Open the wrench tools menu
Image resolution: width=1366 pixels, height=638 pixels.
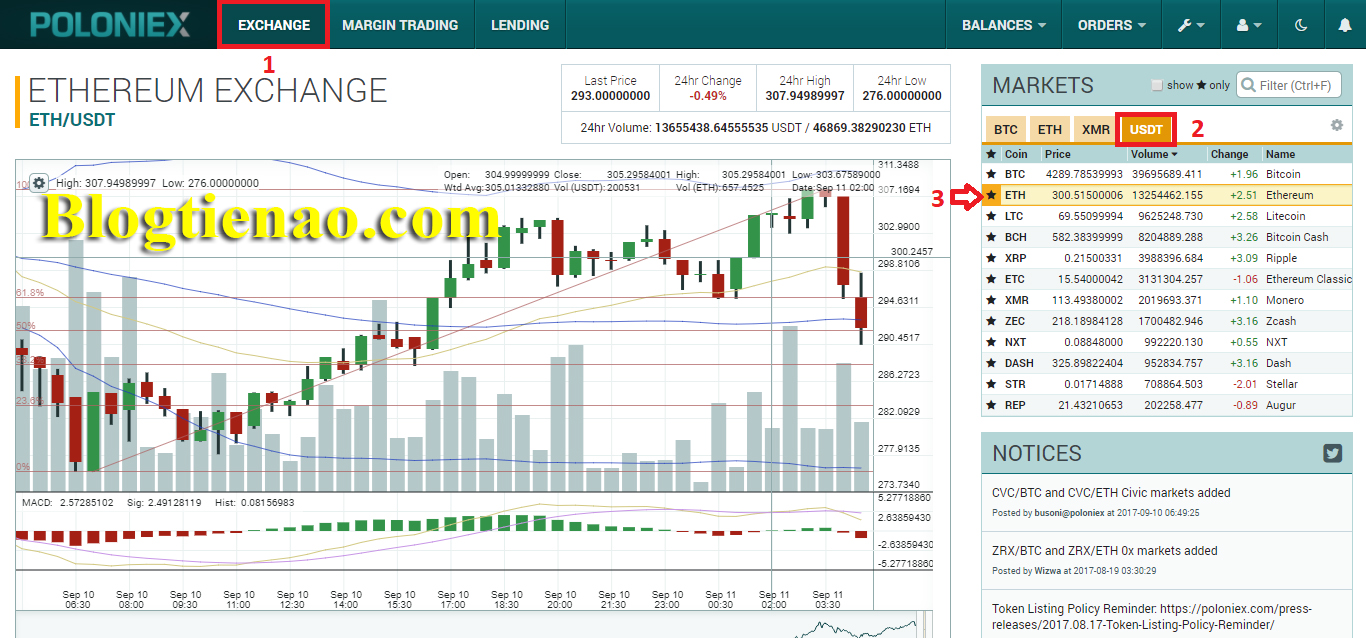1190,25
